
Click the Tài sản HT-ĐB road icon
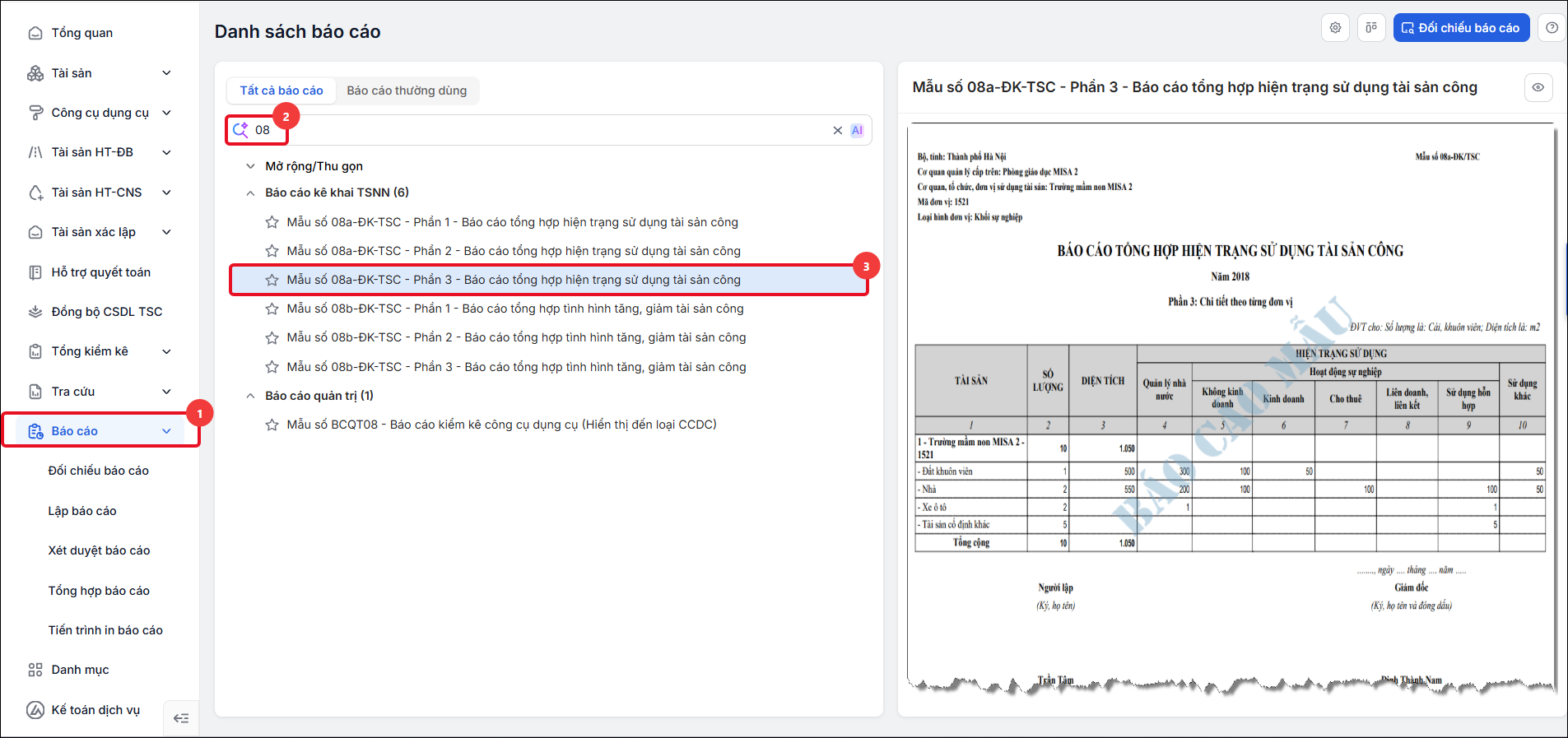coord(35,152)
